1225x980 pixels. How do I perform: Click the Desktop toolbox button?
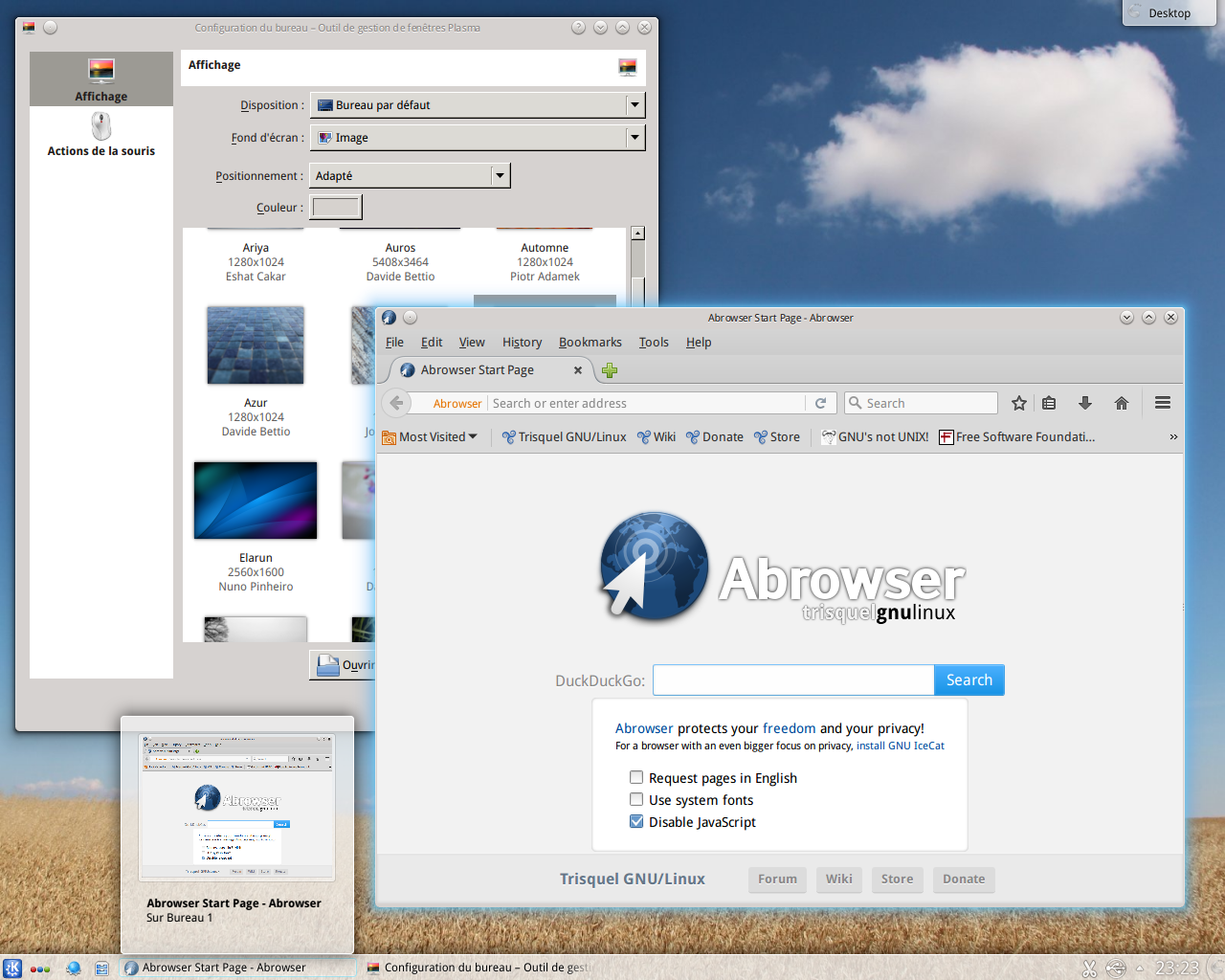point(1169,12)
